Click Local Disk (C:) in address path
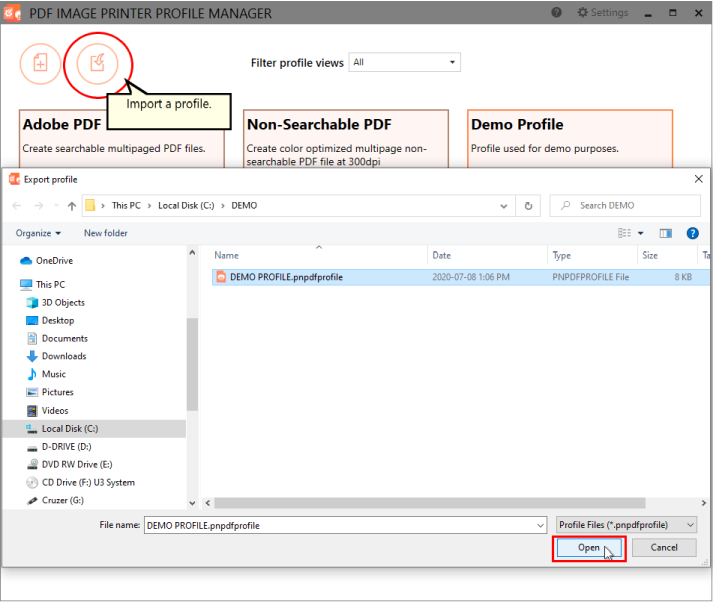 pos(186,206)
